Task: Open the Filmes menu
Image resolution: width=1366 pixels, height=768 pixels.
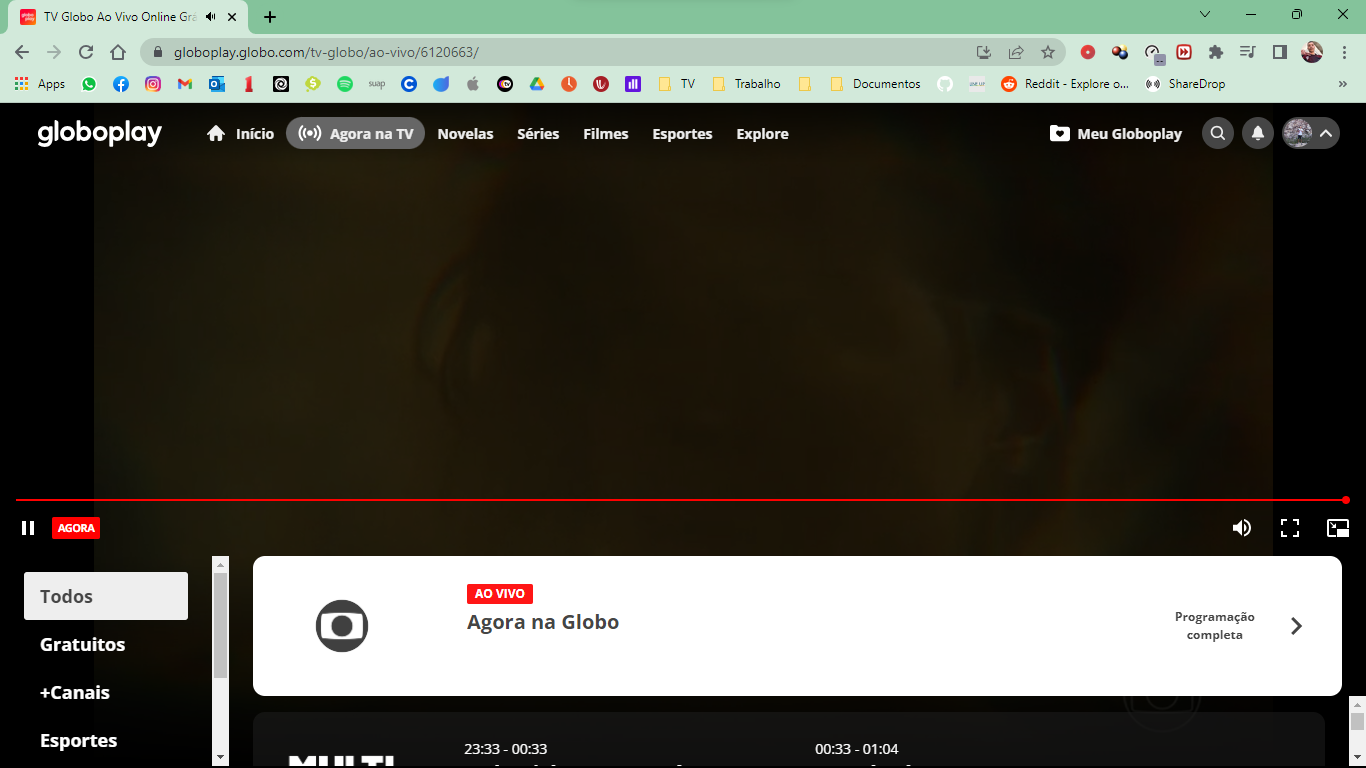Action: [606, 134]
